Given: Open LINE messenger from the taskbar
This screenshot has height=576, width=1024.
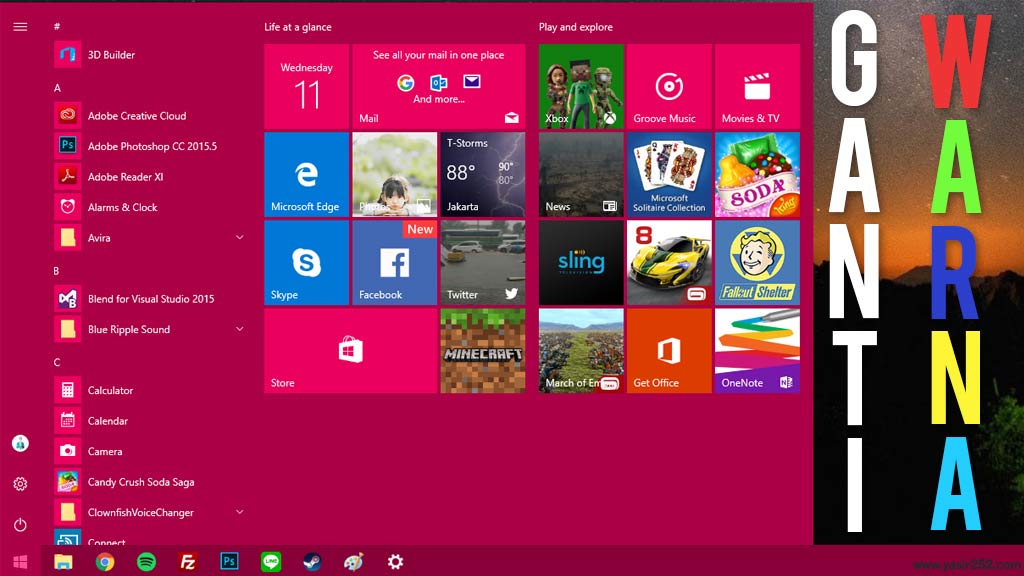Looking at the screenshot, I should (x=271, y=562).
